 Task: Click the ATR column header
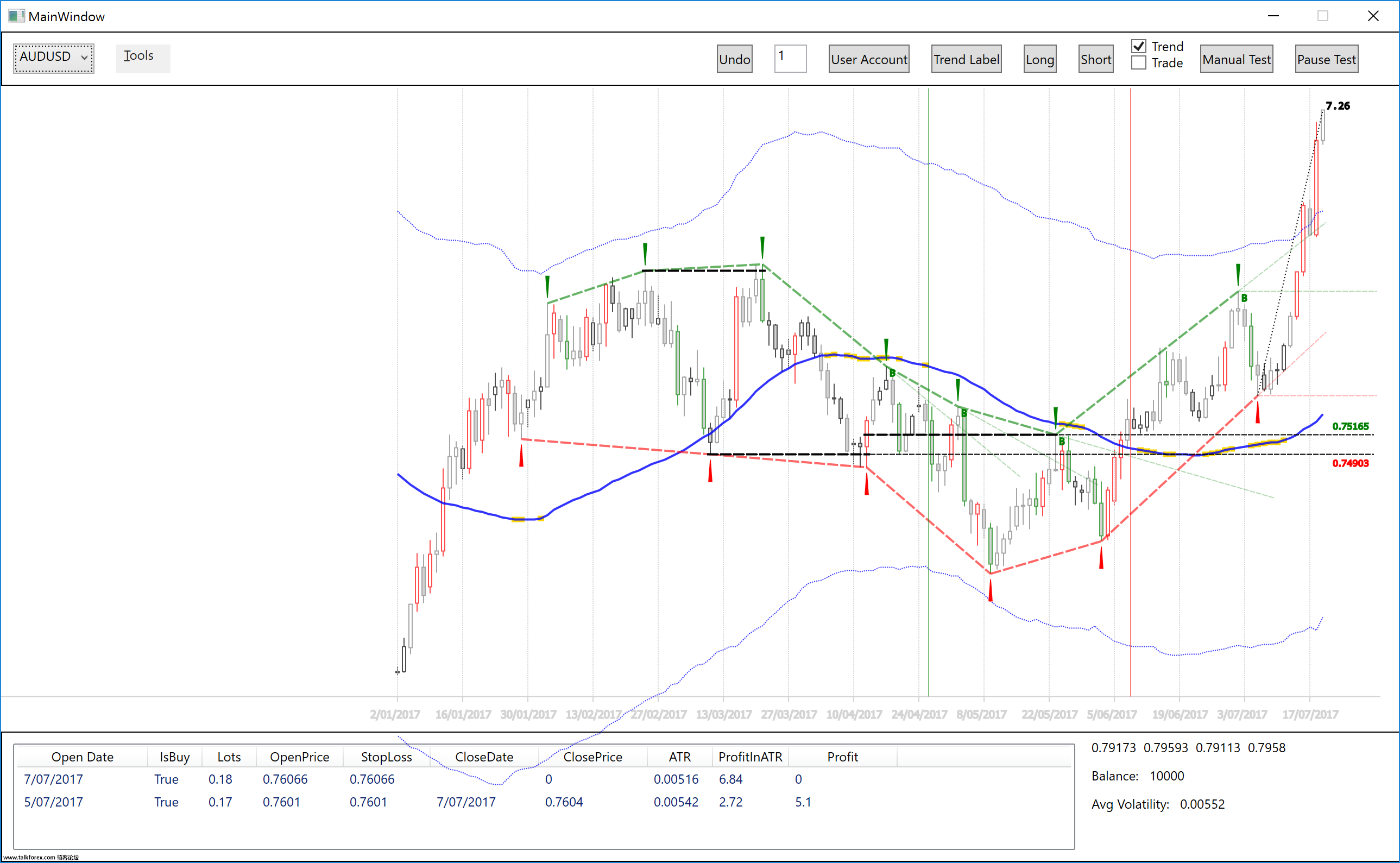coord(679,757)
